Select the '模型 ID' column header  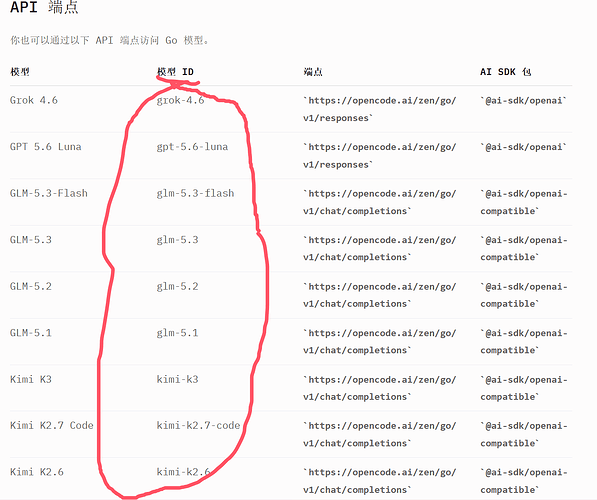pyautogui.click(x=175, y=72)
